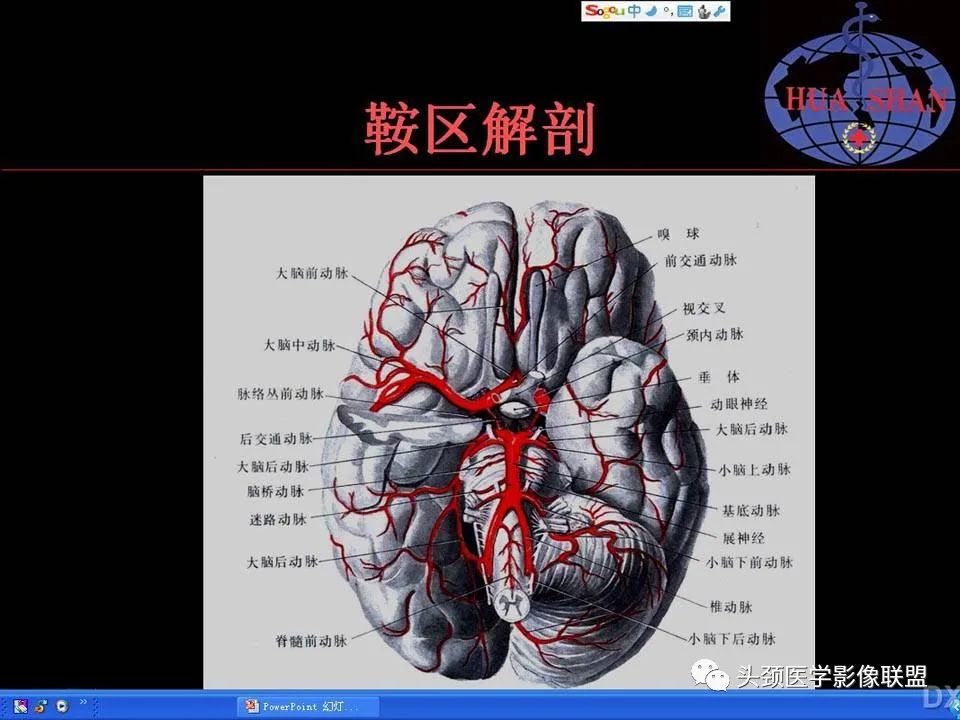Click the label 大脑中动脉
This screenshot has height=720, width=960.
[x=299, y=345]
